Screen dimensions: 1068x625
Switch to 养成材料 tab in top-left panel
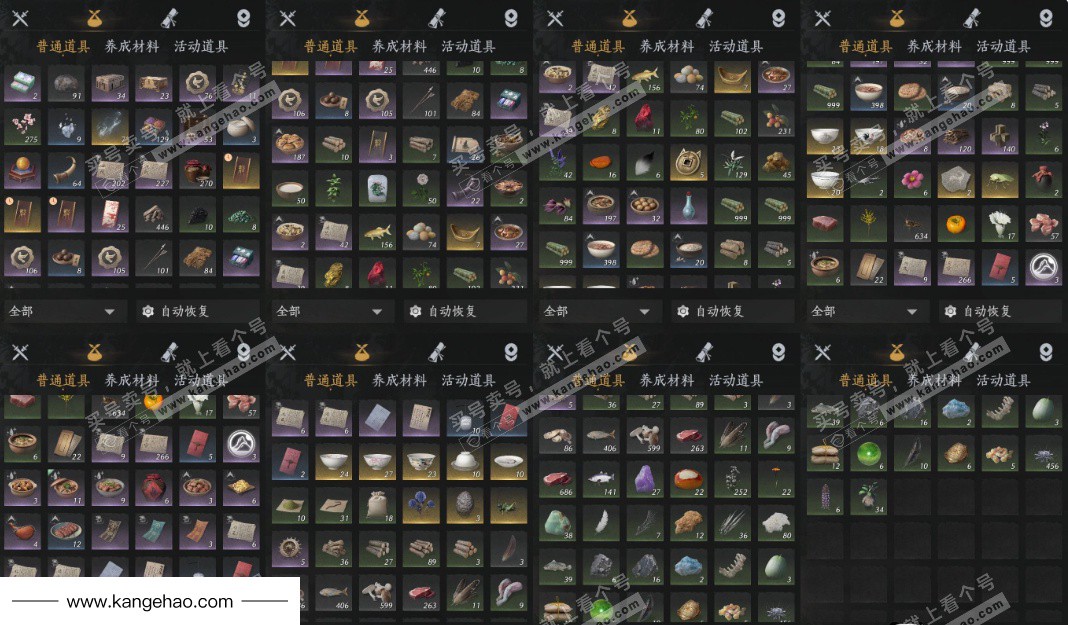pyautogui.click(x=131, y=46)
